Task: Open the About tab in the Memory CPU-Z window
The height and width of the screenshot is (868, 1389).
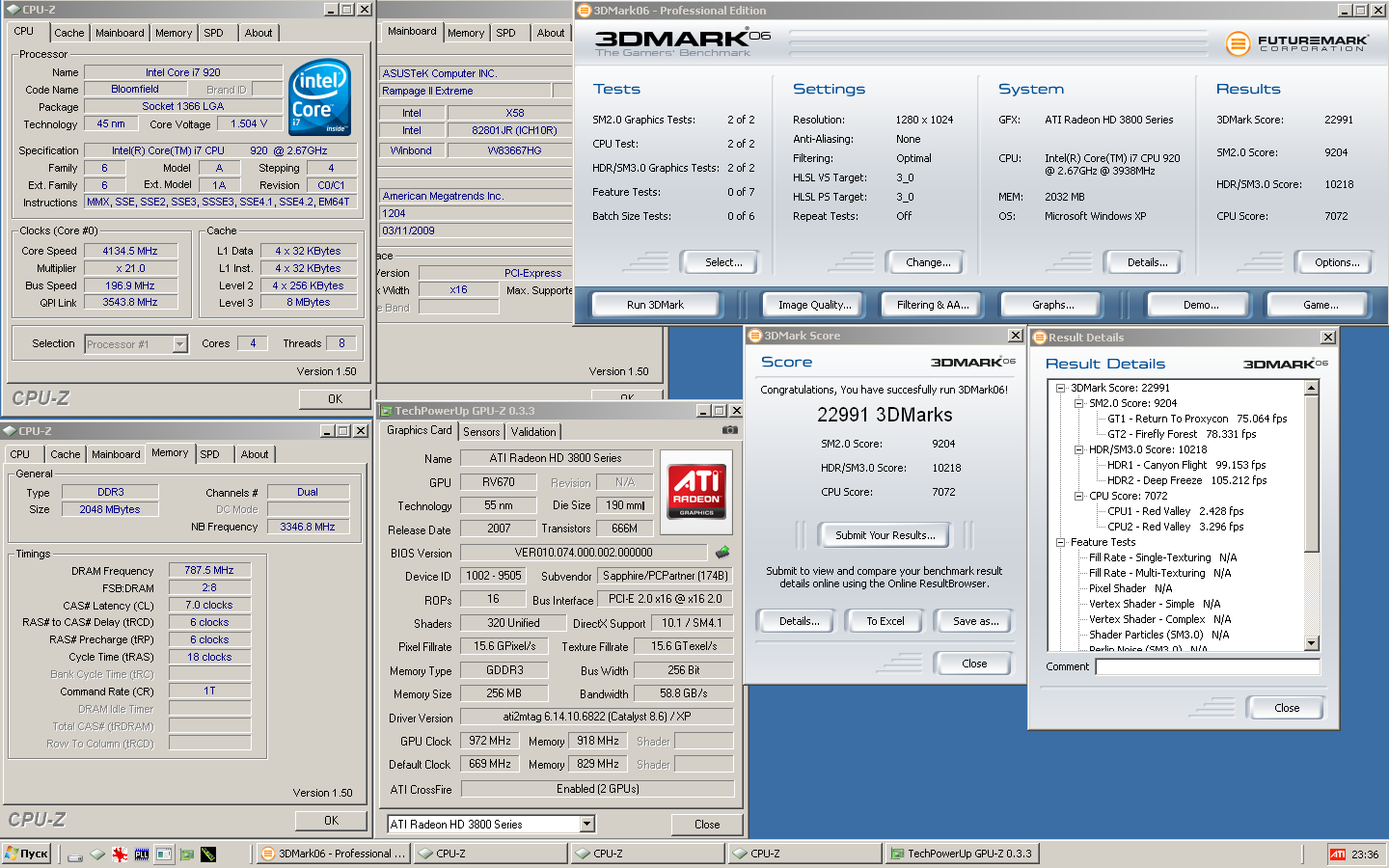Action: [x=255, y=454]
